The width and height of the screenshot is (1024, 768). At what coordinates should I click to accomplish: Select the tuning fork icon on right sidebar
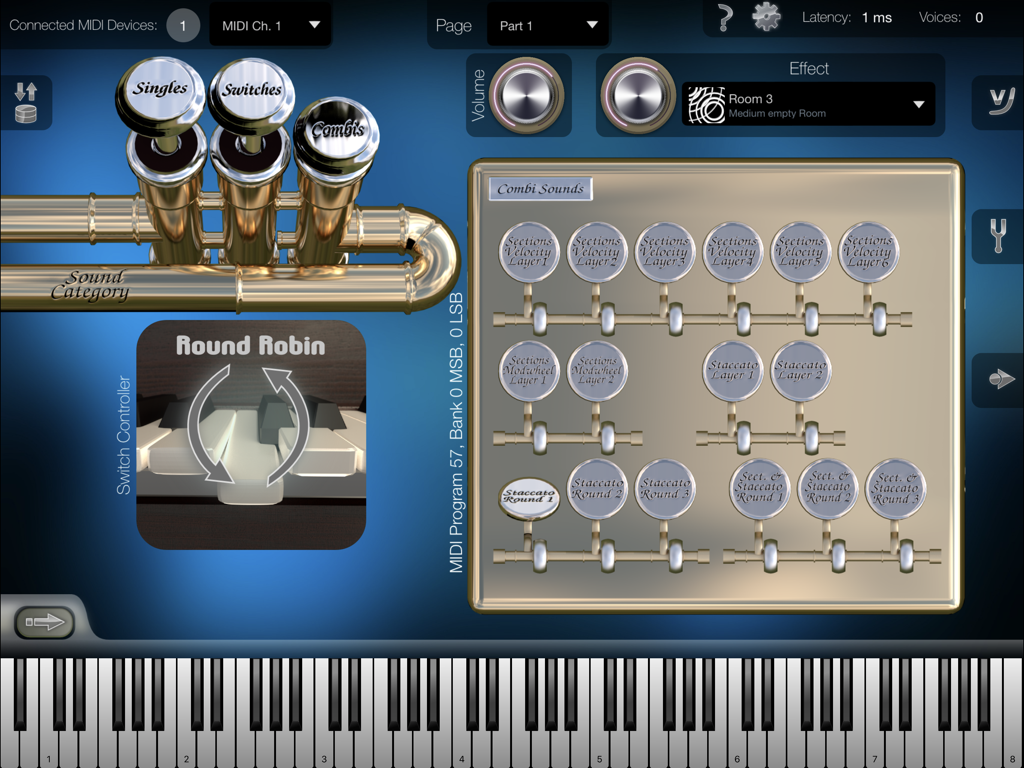click(x=996, y=237)
